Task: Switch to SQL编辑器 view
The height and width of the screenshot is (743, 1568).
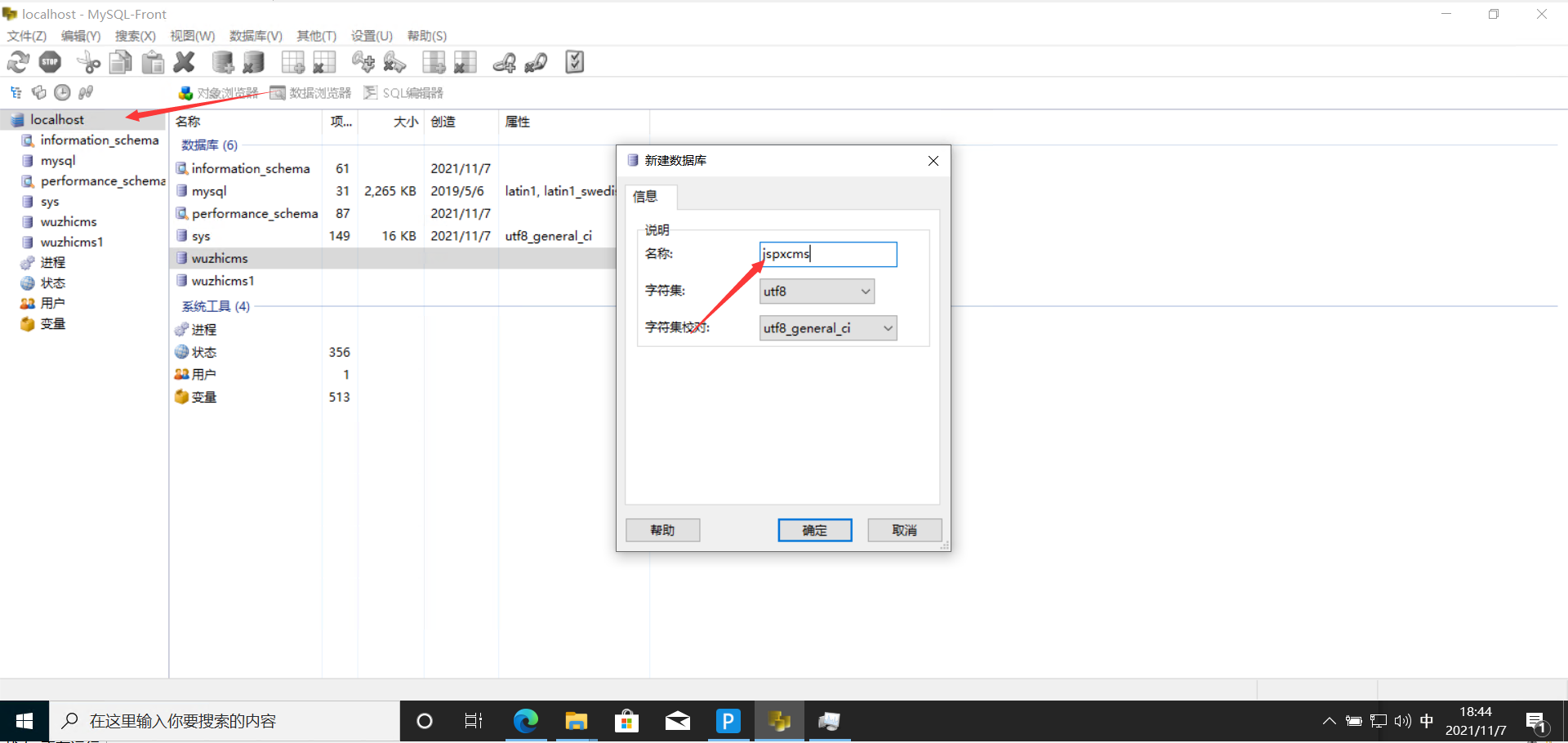Action: (403, 93)
